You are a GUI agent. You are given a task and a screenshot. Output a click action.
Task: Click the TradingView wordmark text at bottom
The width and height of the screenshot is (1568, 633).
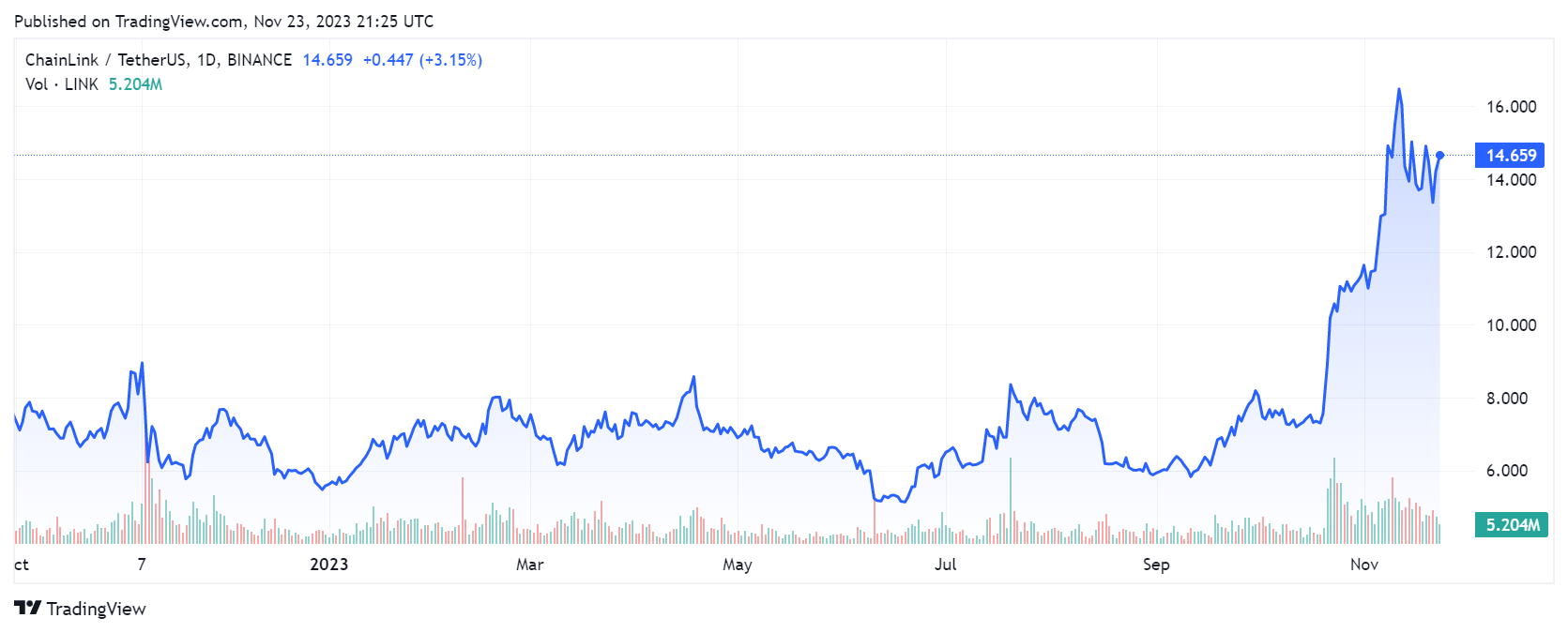click(96, 609)
